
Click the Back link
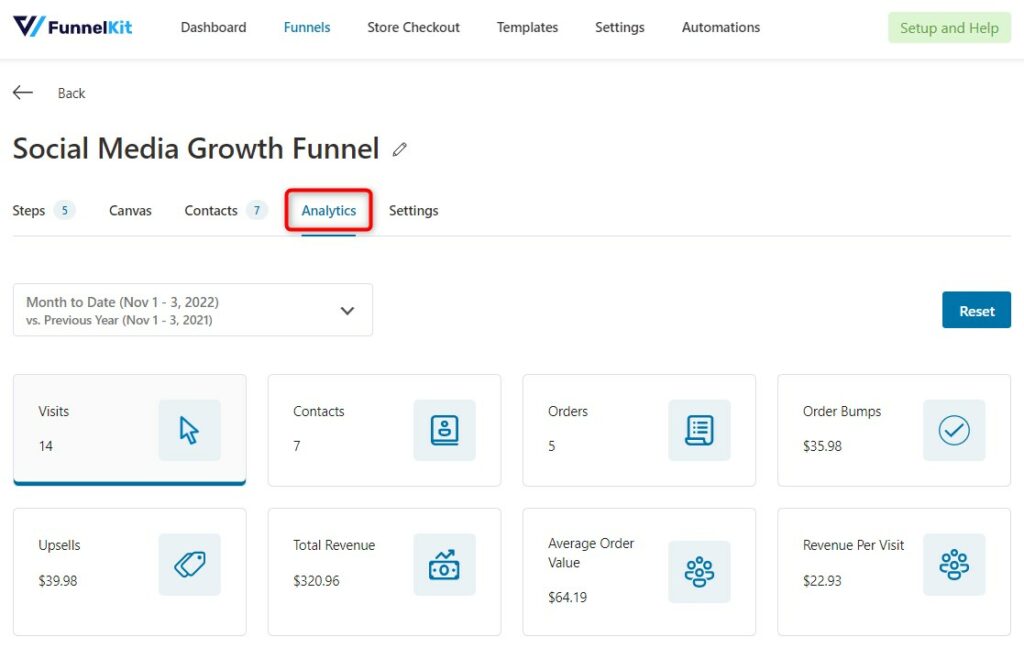click(71, 93)
